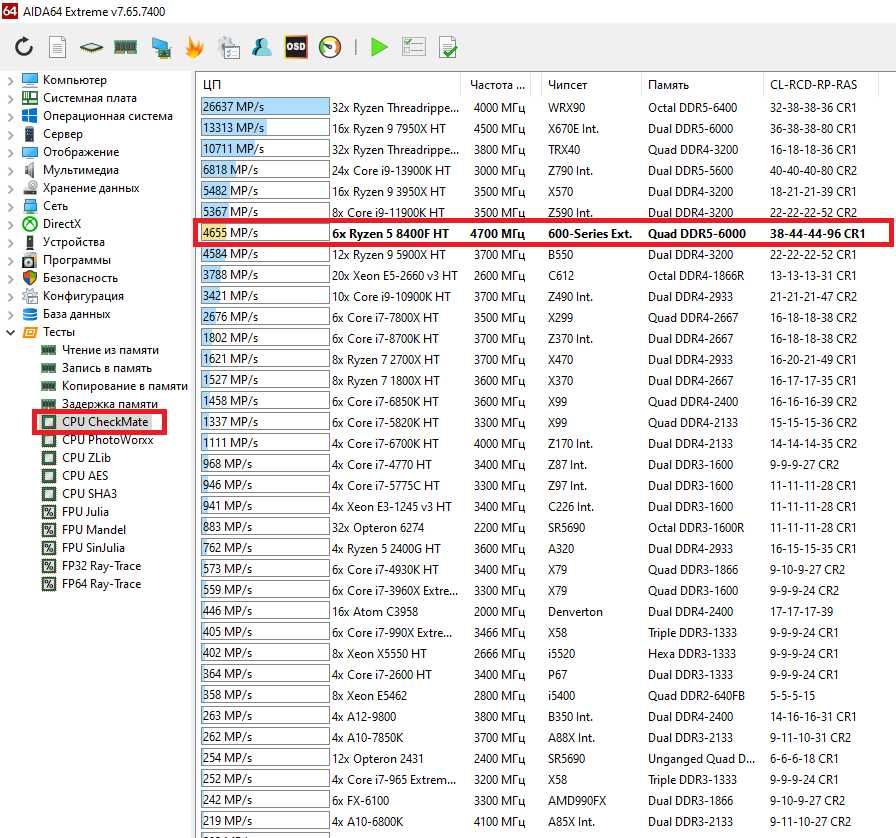This screenshot has width=896, height=838.
Task: Select the 6x FX-6100 row
Action: pos(361,800)
